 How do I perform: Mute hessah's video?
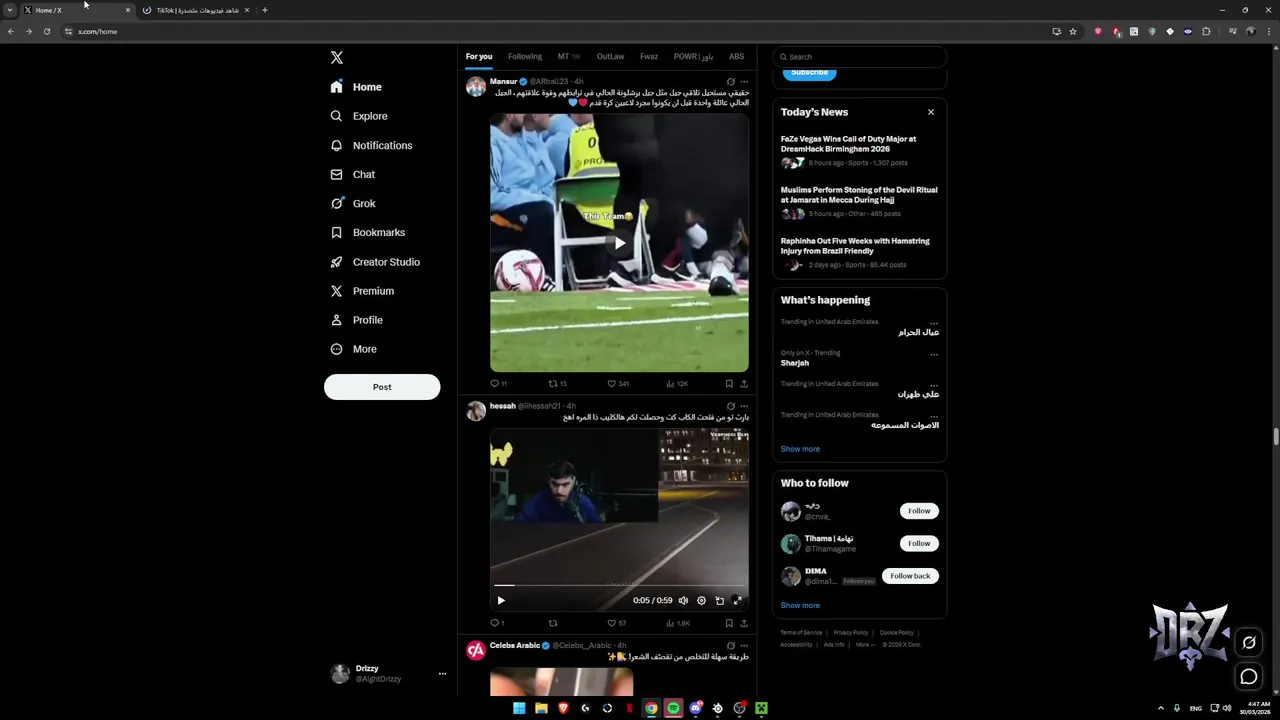point(683,601)
